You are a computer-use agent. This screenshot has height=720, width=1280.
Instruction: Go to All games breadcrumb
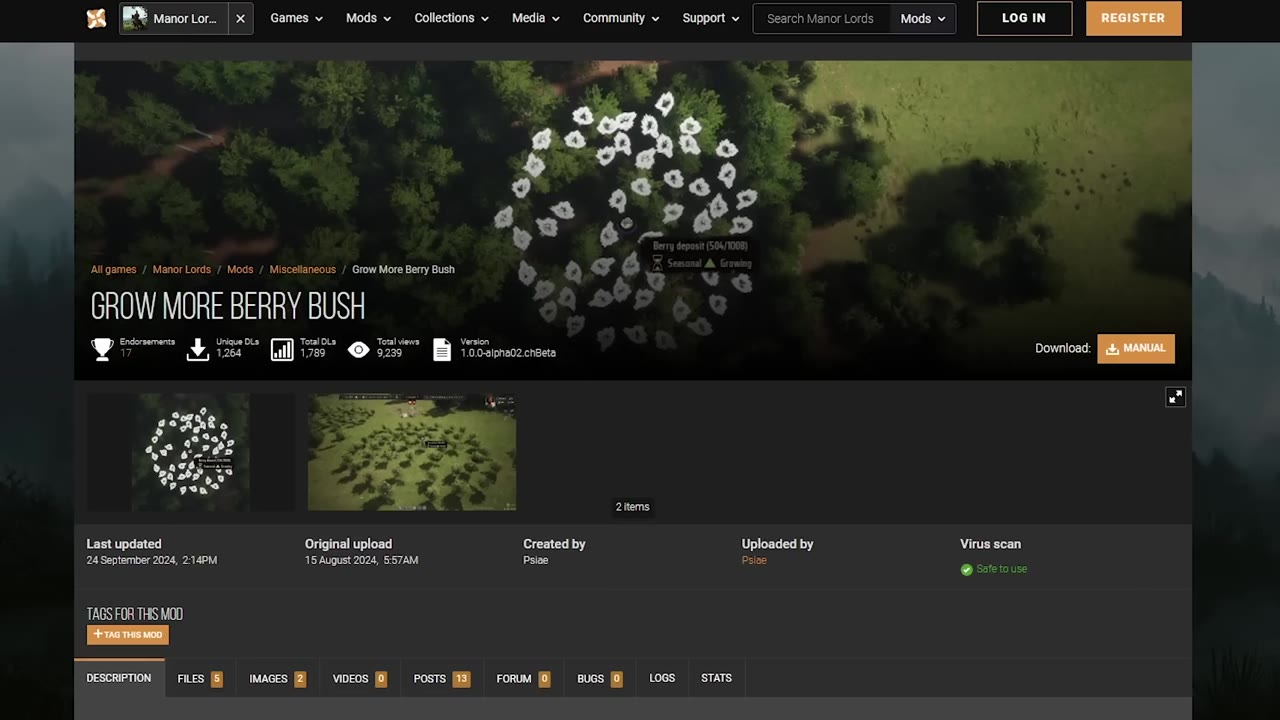click(113, 270)
